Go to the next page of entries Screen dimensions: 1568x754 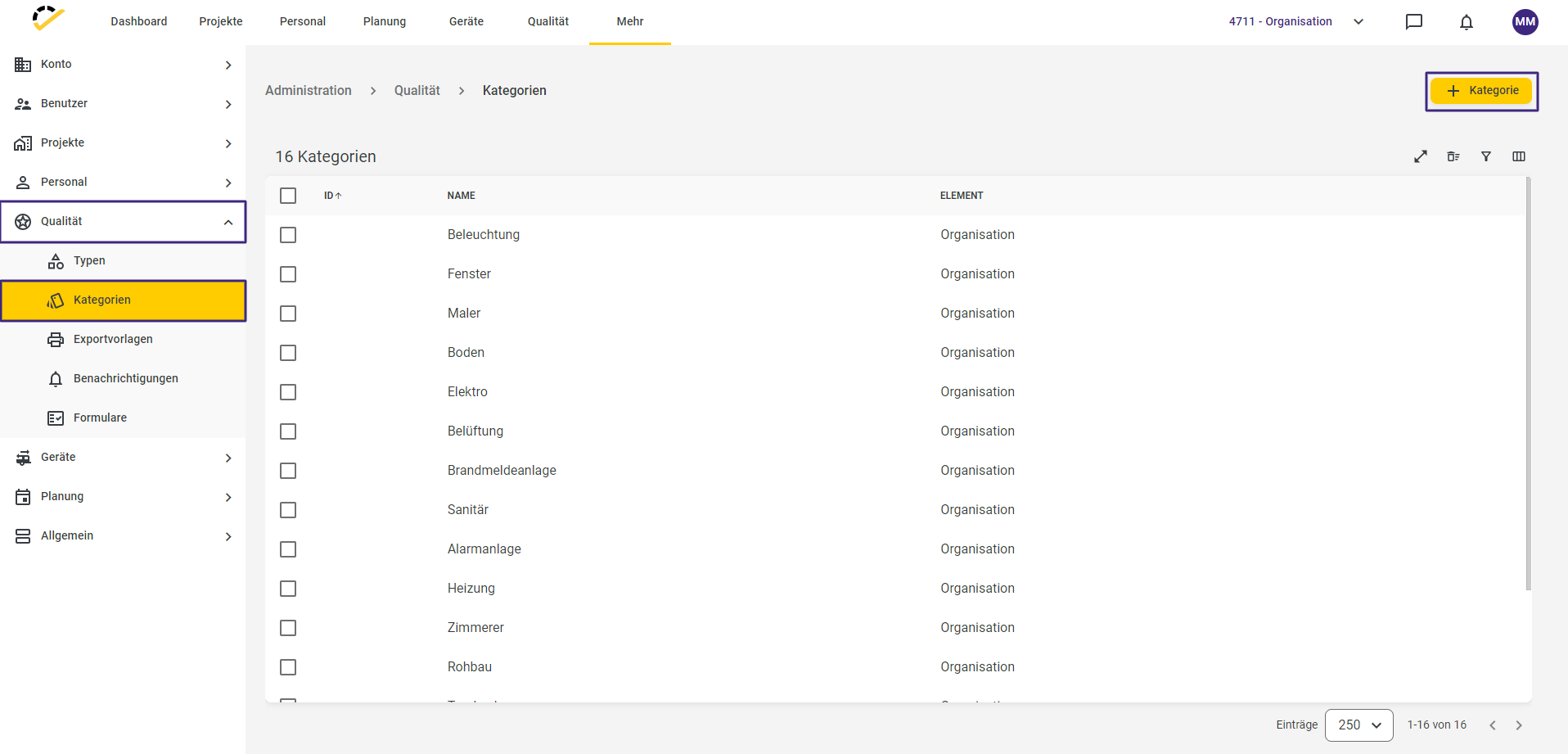(1519, 725)
